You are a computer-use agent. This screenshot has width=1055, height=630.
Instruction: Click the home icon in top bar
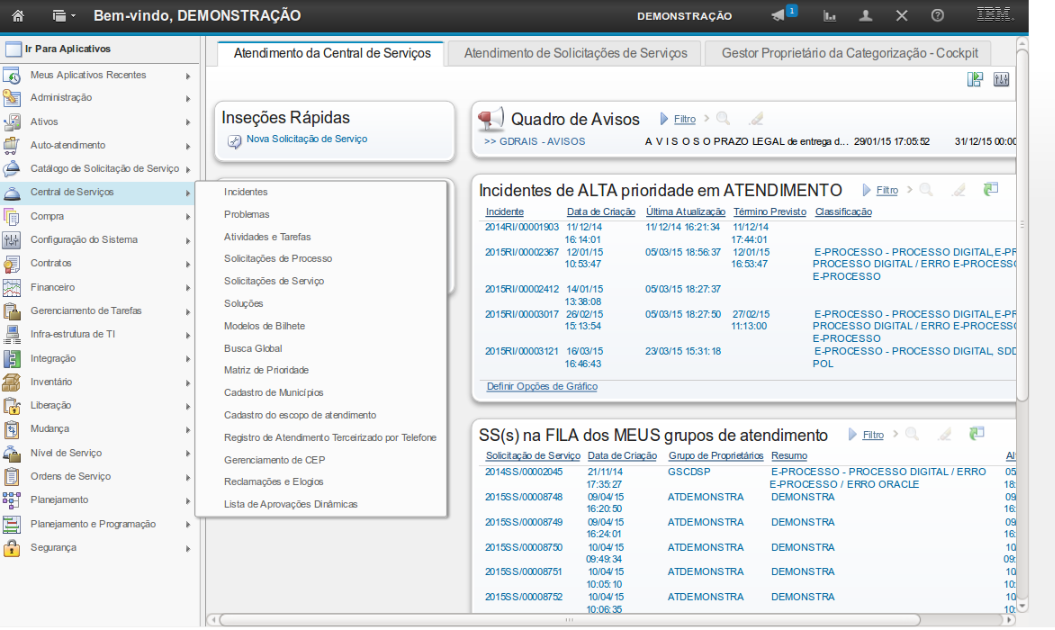(x=17, y=16)
